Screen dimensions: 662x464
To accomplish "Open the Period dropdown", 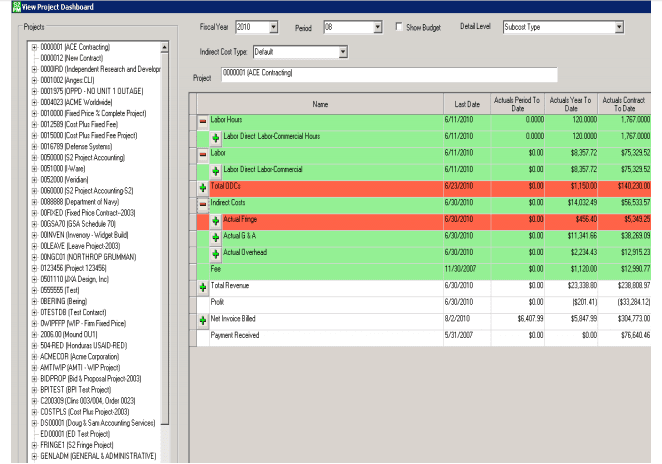I will (376, 27).
